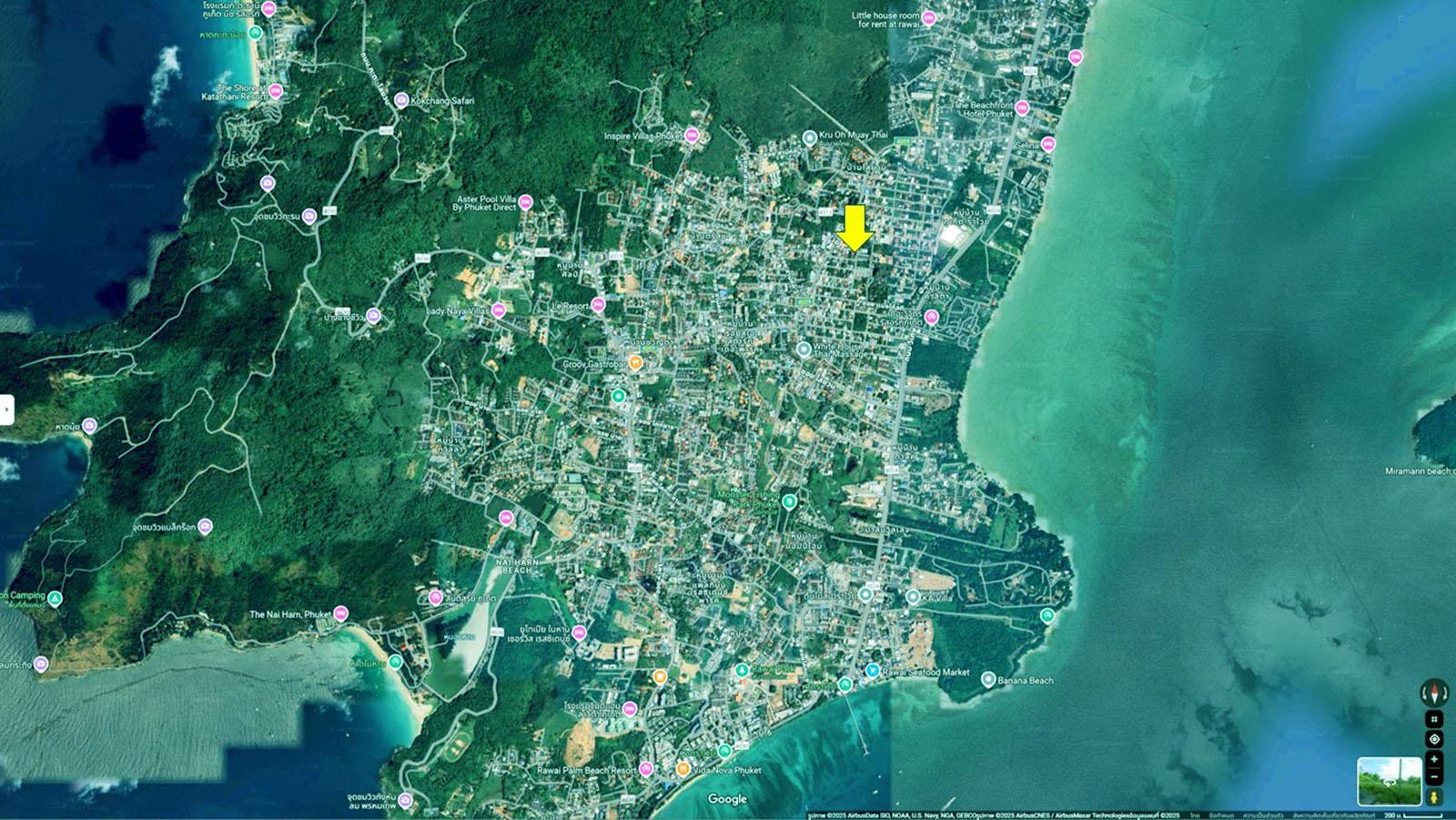The width and height of the screenshot is (1456, 820).
Task: Open the Katathani Phuket Beach Resort top pin
Action: coord(269,9)
